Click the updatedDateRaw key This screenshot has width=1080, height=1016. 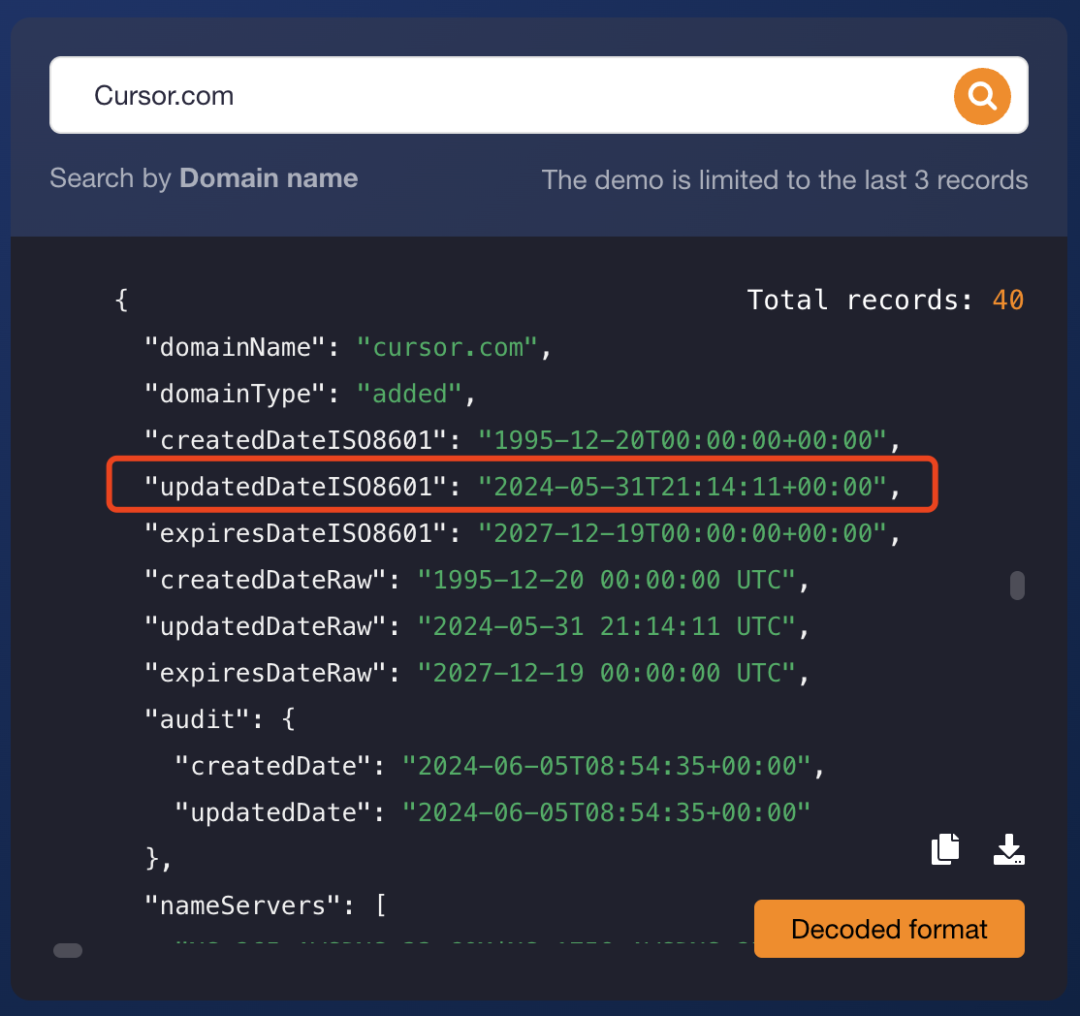click(x=265, y=626)
